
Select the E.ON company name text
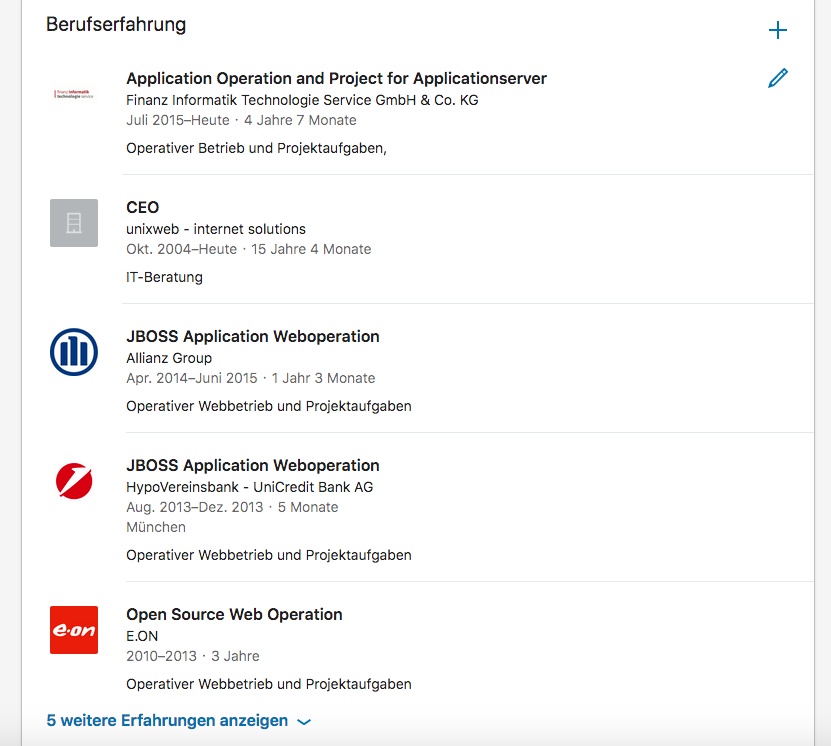(x=142, y=636)
